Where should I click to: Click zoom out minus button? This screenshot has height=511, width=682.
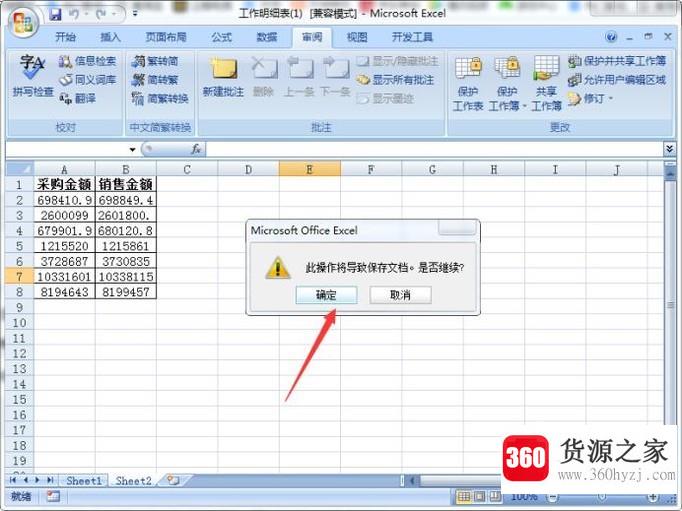pos(552,496)
